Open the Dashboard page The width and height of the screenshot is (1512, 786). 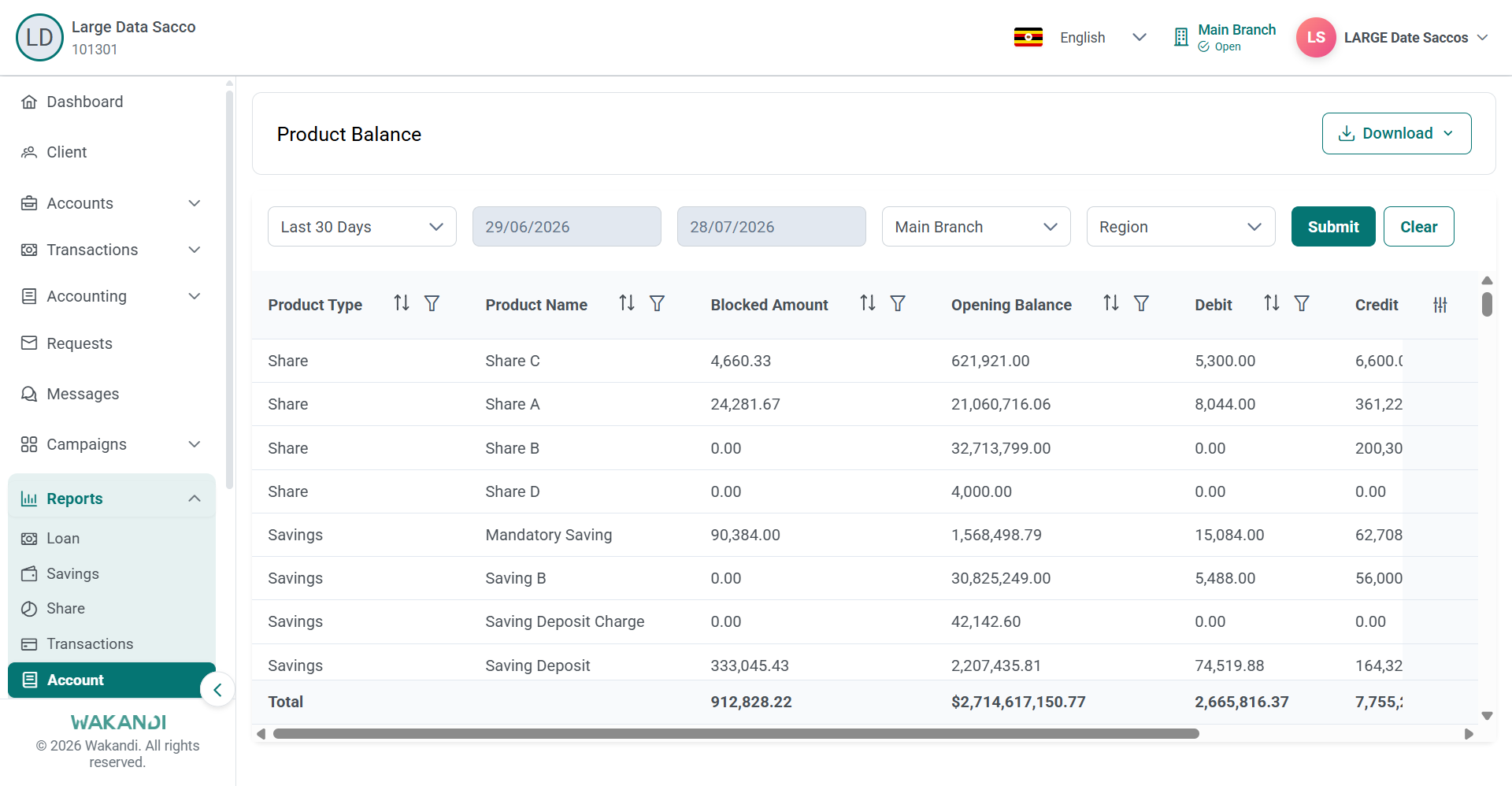click(x=113, y=102)
